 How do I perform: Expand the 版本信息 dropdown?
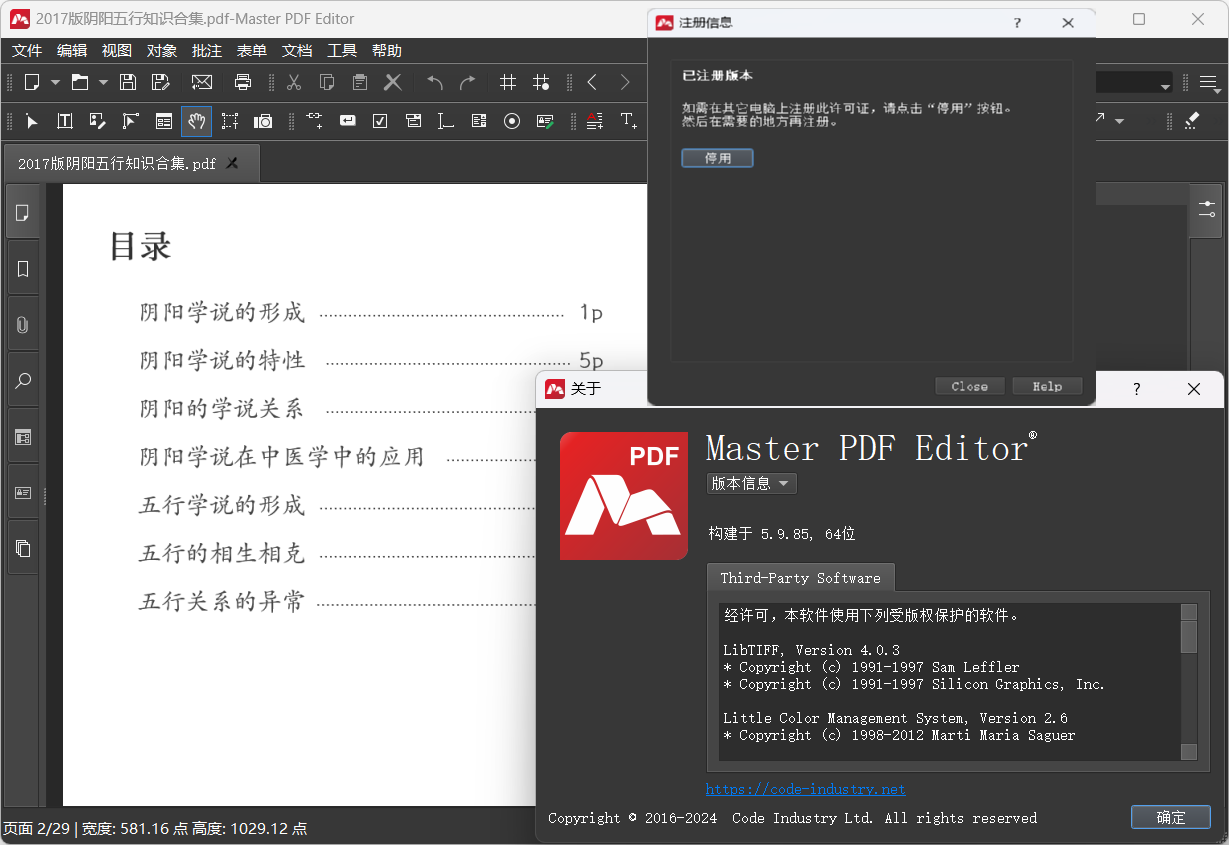point(751,483)
